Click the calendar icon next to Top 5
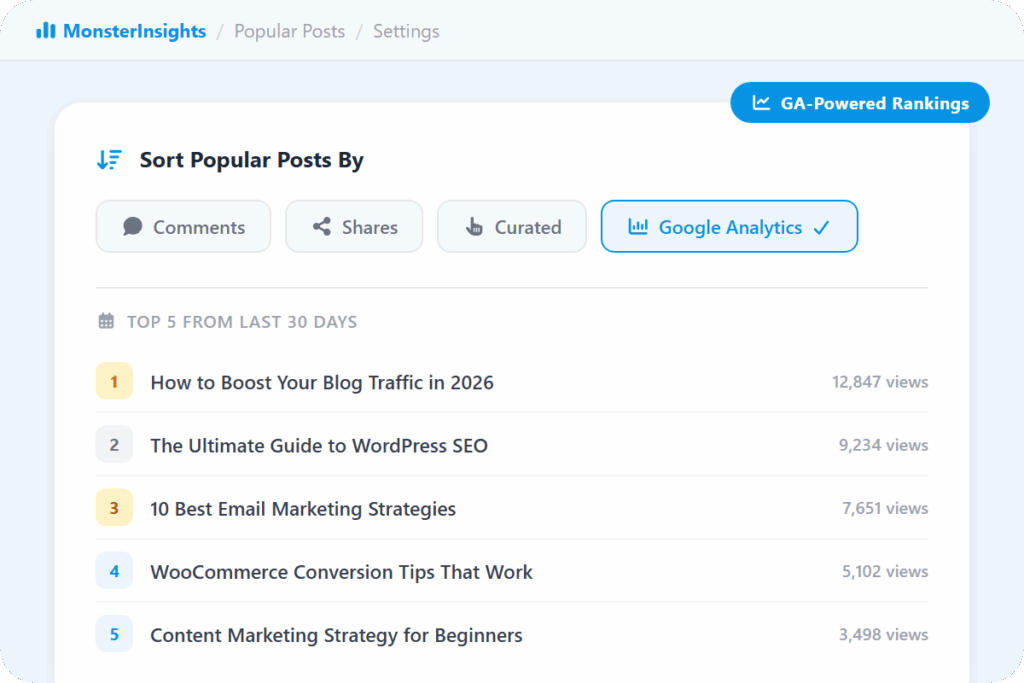The image size is (1024, 683). pyautogui.click(x=106, y=322)
